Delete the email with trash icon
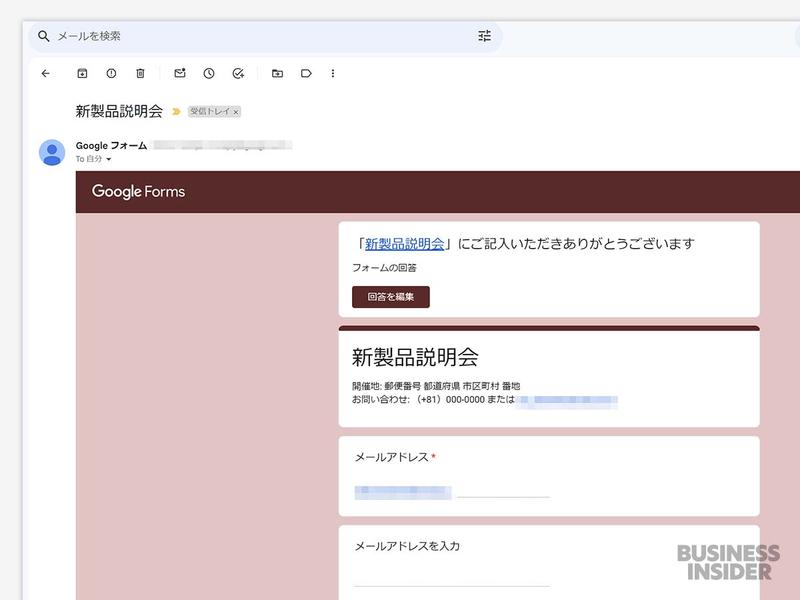800x600 pixels. pyautogui.click(x=140, y=73)
